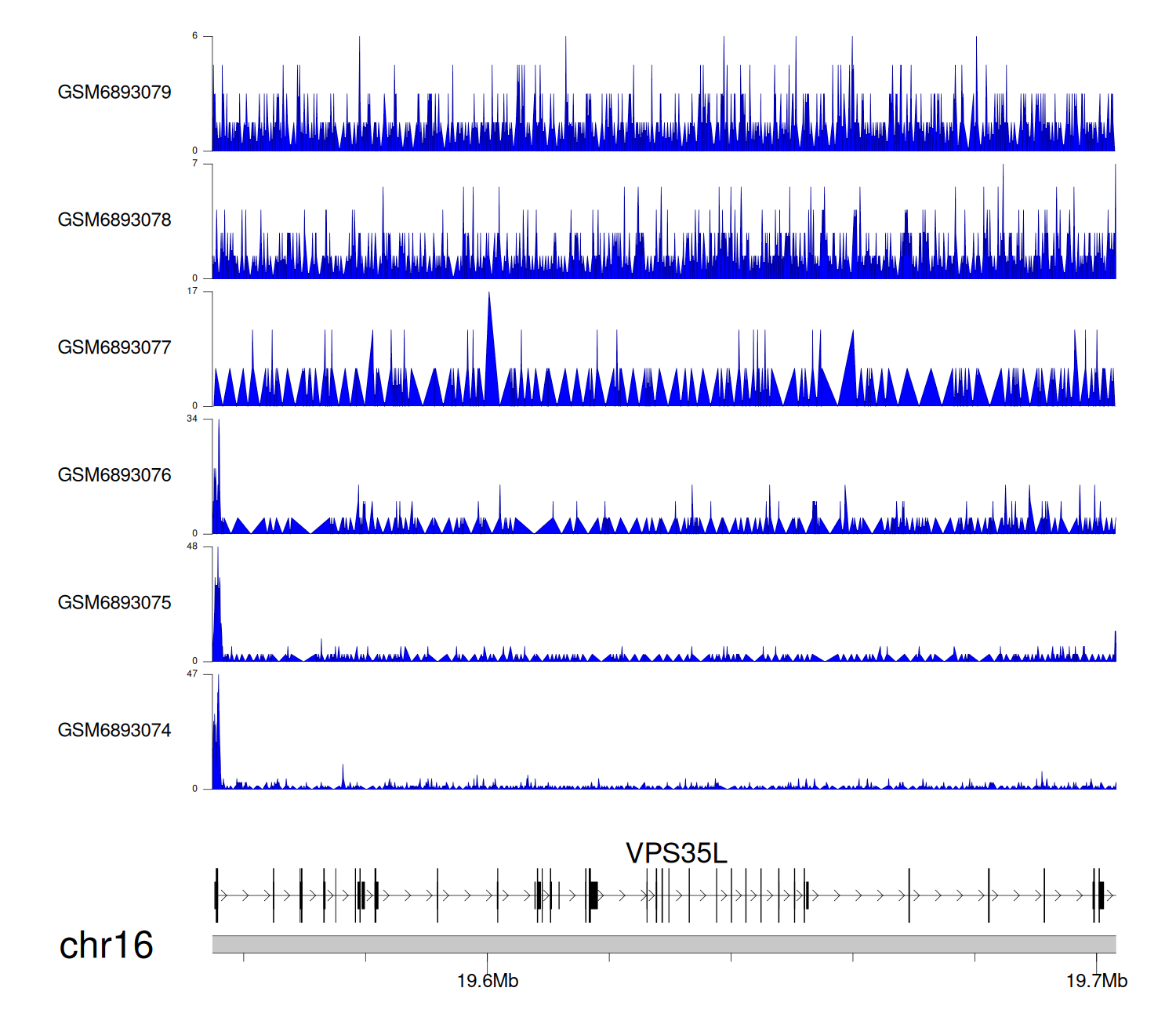Click the gray chromosome ideogram bar
The width and height of the screenshot is (1176, 1035).
pos(663,944)
